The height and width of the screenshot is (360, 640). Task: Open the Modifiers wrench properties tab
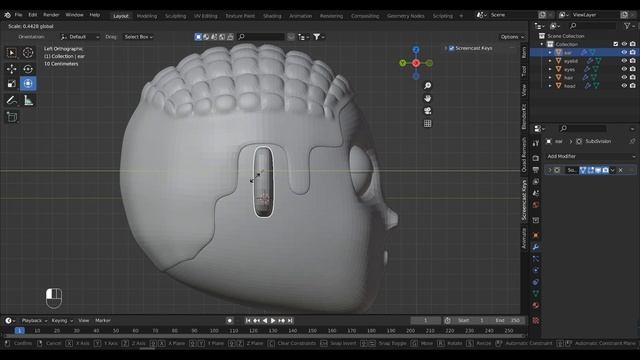536,247
